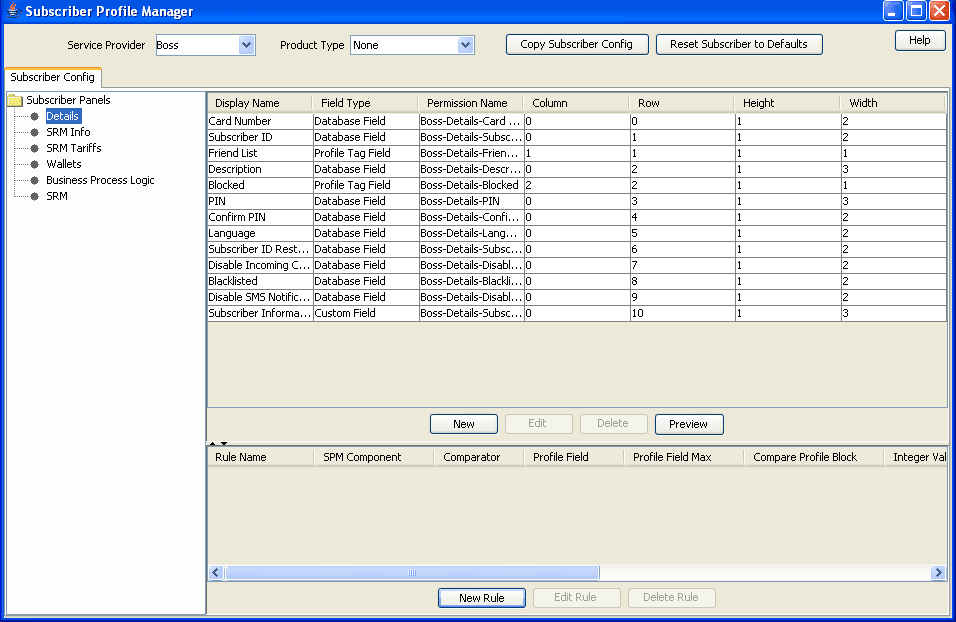956x622 pixels.
Task: Click the Field Type column header
Action: [365, 103]
